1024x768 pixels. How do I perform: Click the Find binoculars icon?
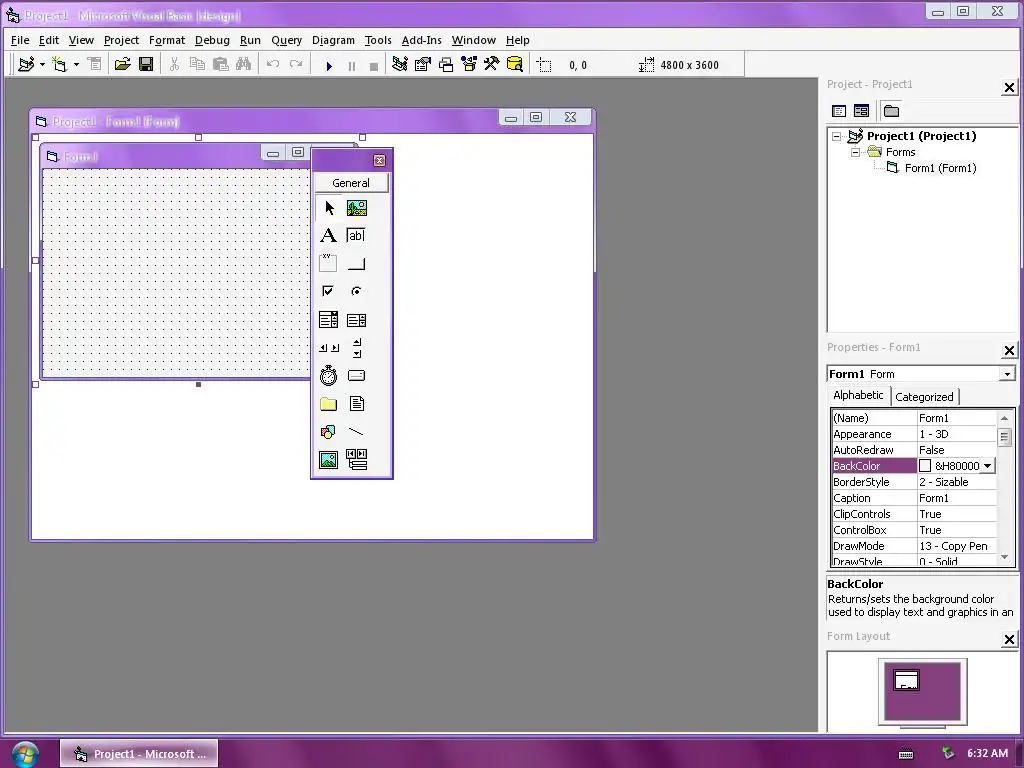click(244, 65)
